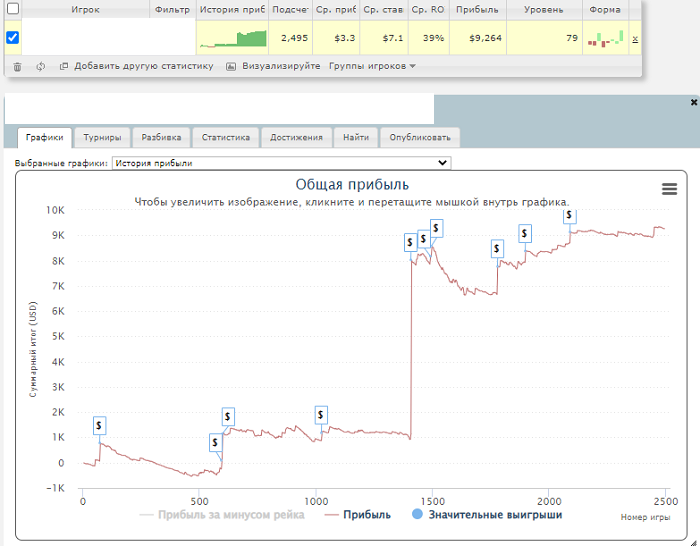The width and height of the screenshot is (700, 546).
Task: Open 'Выбранные графики' select dropdown
Action: pos(281,163)
